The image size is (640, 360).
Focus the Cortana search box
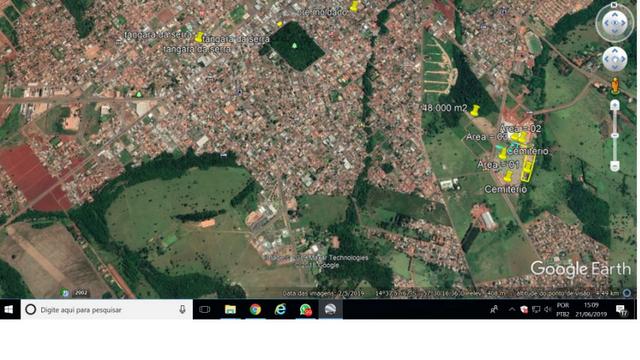coord(107,310)
